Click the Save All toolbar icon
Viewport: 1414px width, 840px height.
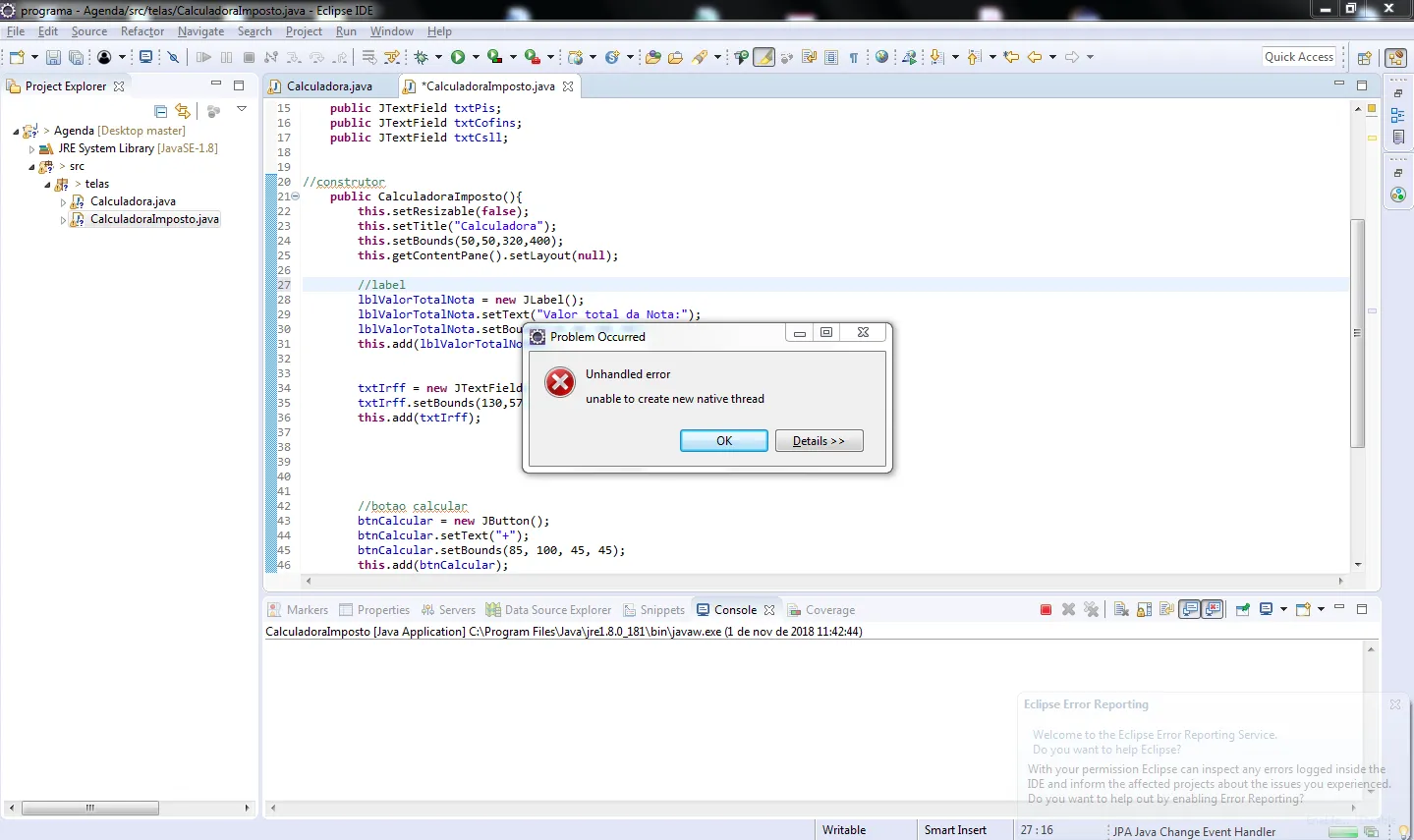[76, 57]
